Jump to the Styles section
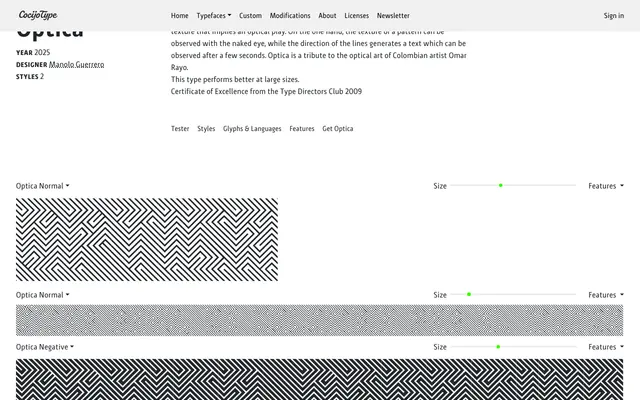The width and height of the screenshot is (640, 400). pos(206,129)
